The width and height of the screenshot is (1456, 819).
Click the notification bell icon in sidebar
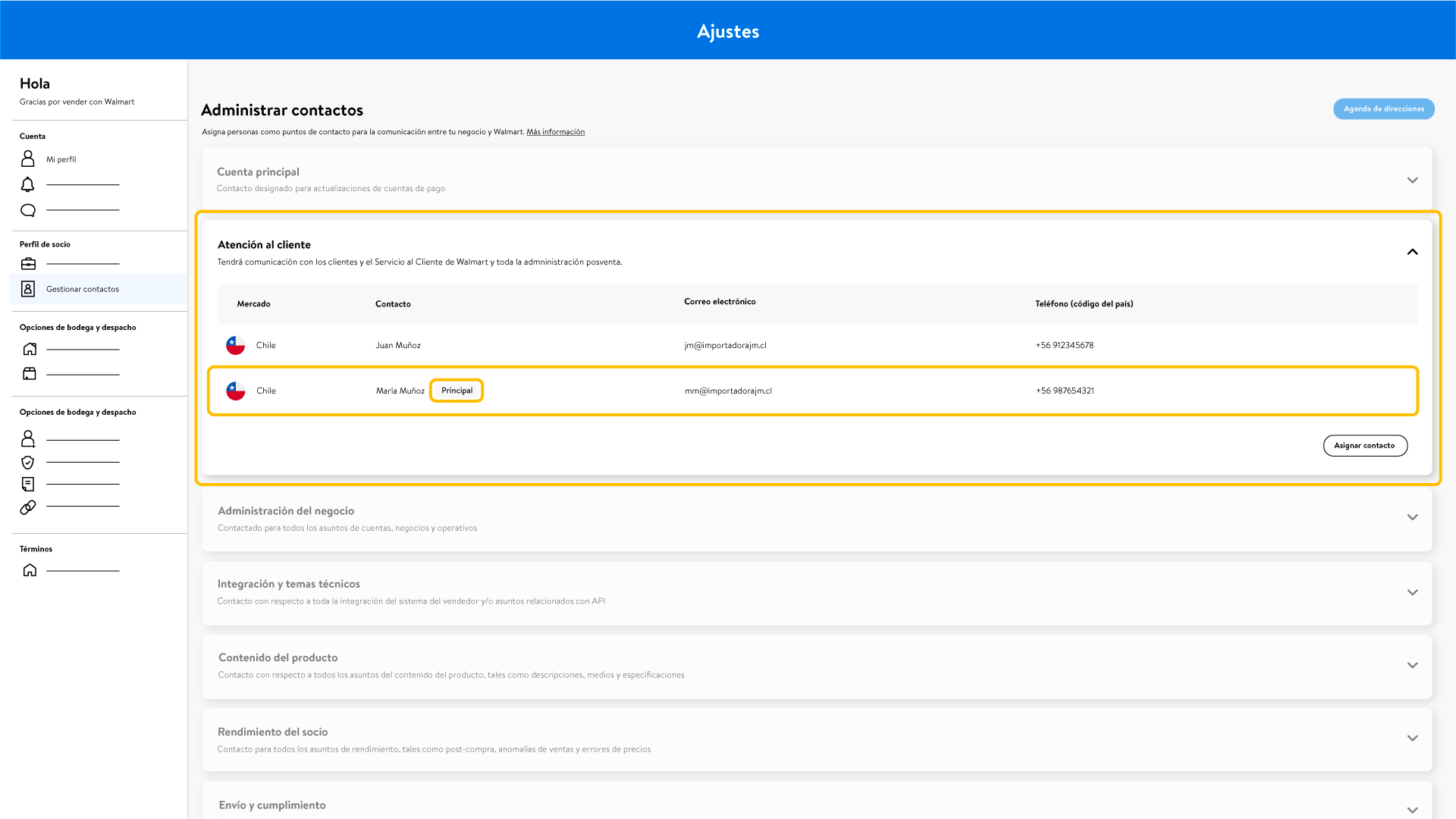pyautogui.click(x=28, y=184)
